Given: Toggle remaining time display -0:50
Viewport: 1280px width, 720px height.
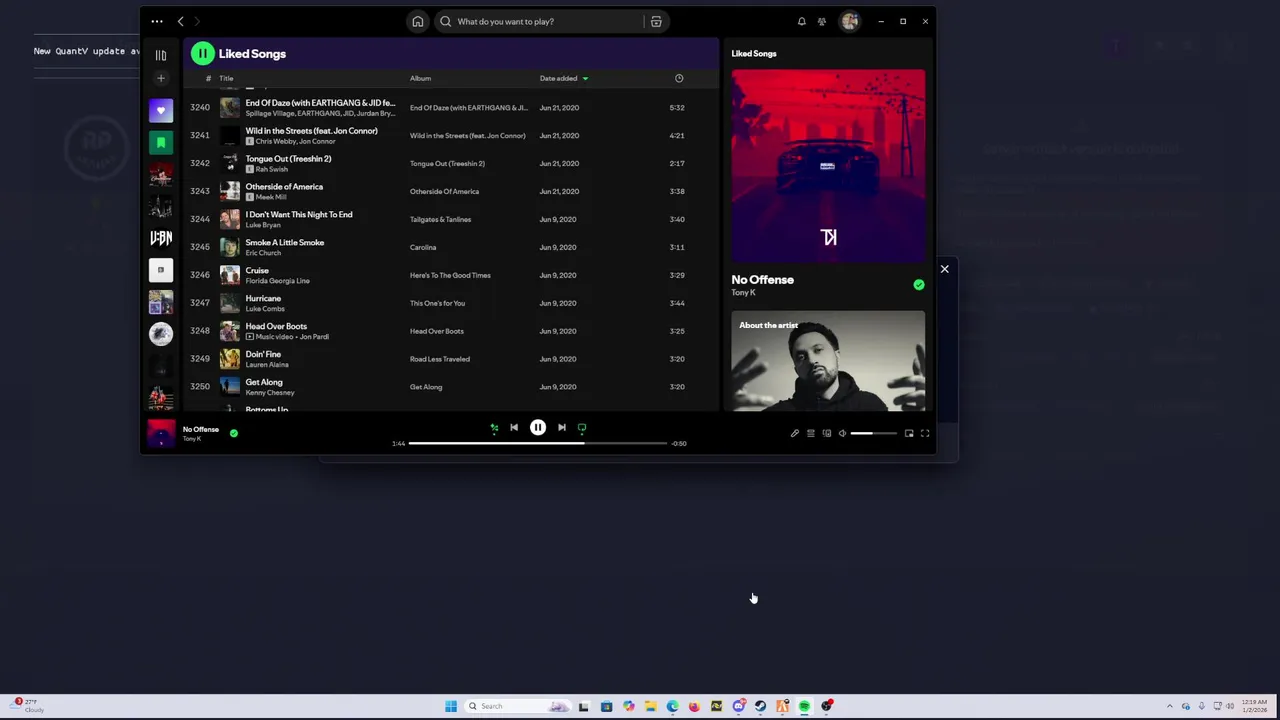Looking at the screenshot, I should tap(679, 443).
